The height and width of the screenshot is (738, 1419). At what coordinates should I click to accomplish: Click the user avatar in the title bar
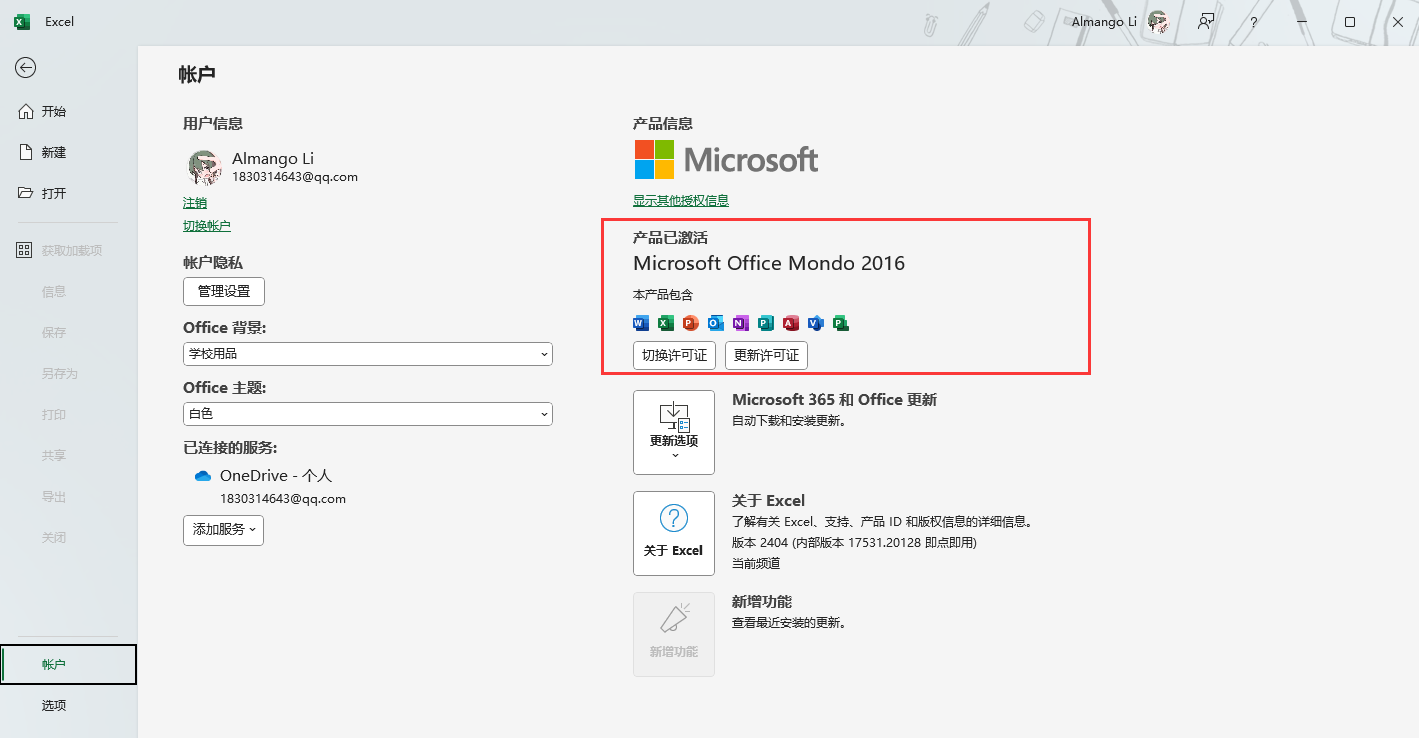(x=1158, y=21)
